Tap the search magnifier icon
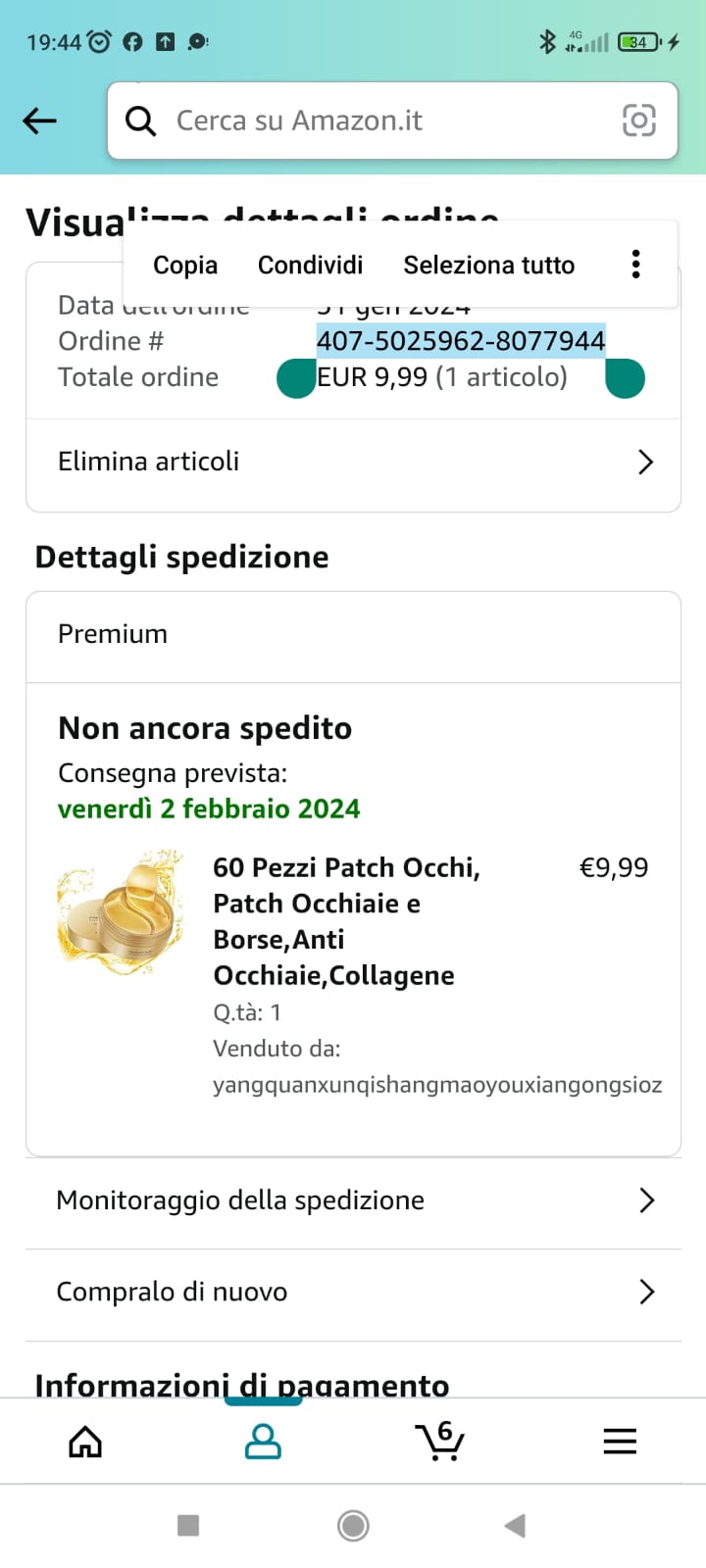The image size is (706, 1568). (141, 121)
